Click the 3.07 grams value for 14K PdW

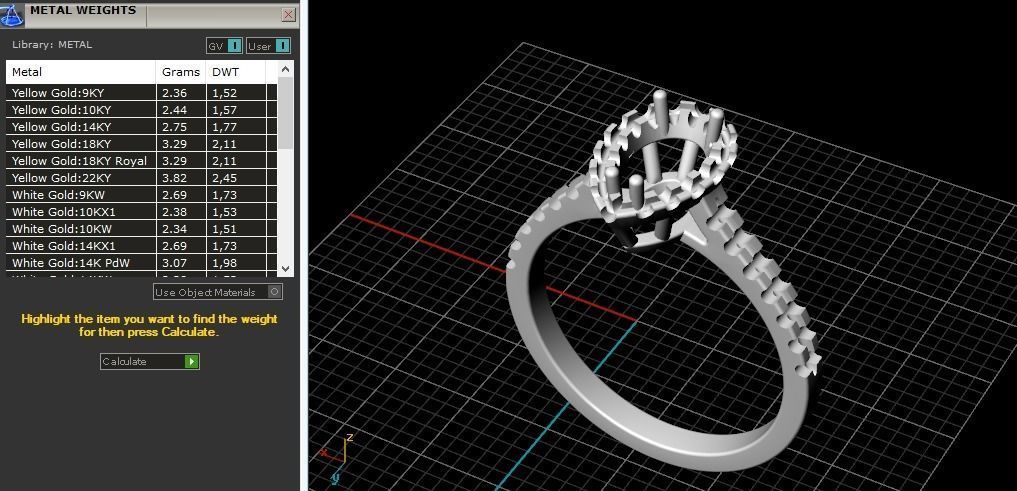(174, 263)
